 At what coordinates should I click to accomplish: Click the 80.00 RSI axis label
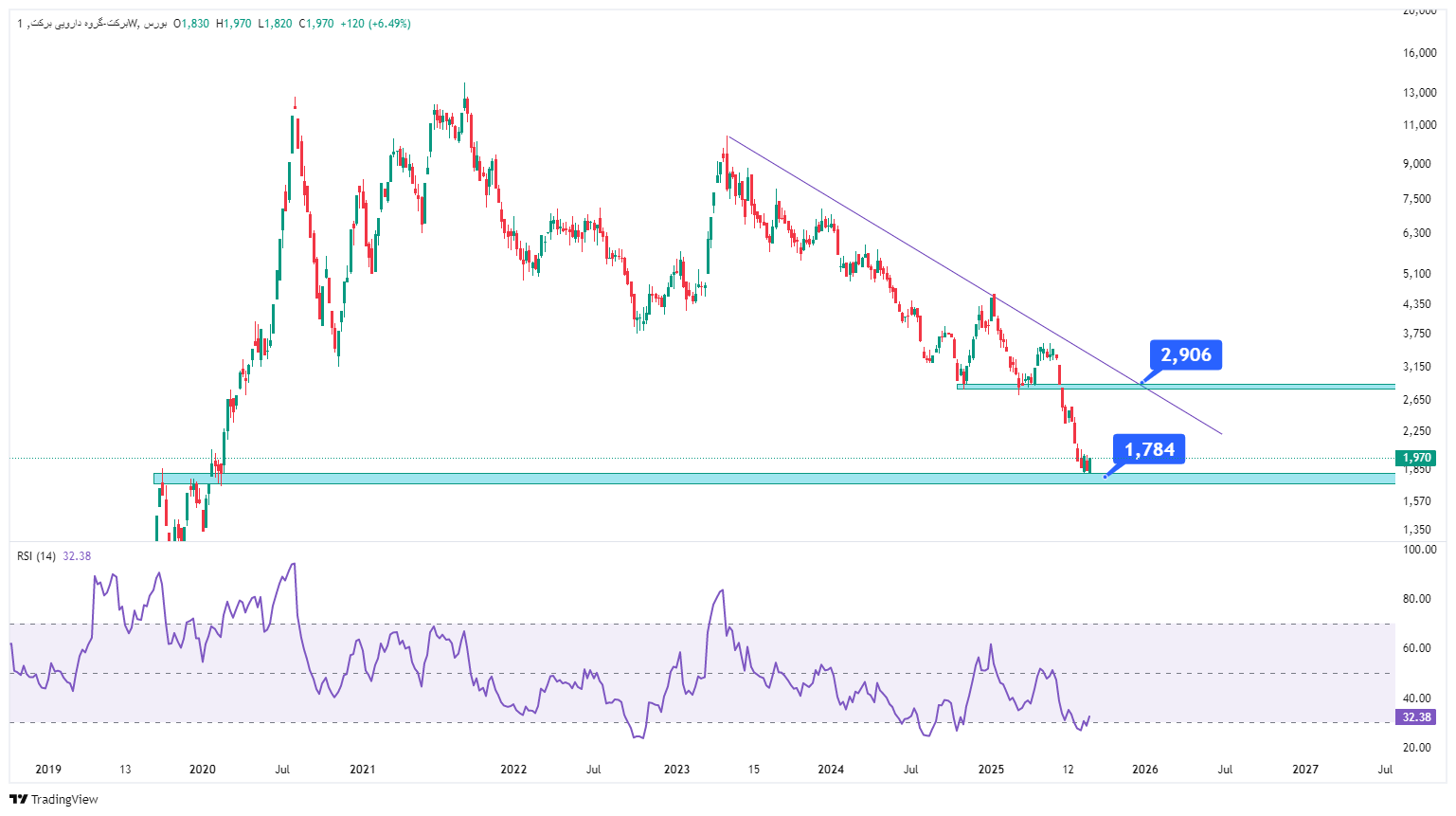coord(1417,599)
